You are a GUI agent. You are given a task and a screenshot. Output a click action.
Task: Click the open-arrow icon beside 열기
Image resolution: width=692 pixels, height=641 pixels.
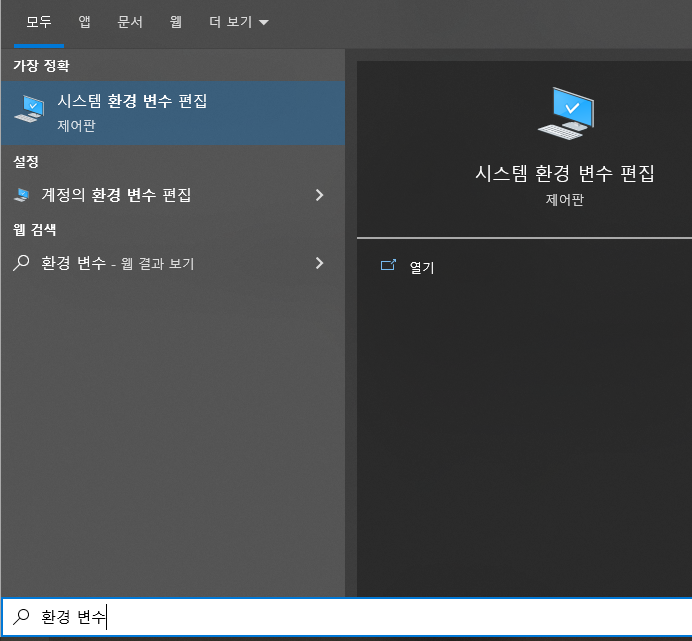click(388, 265)
